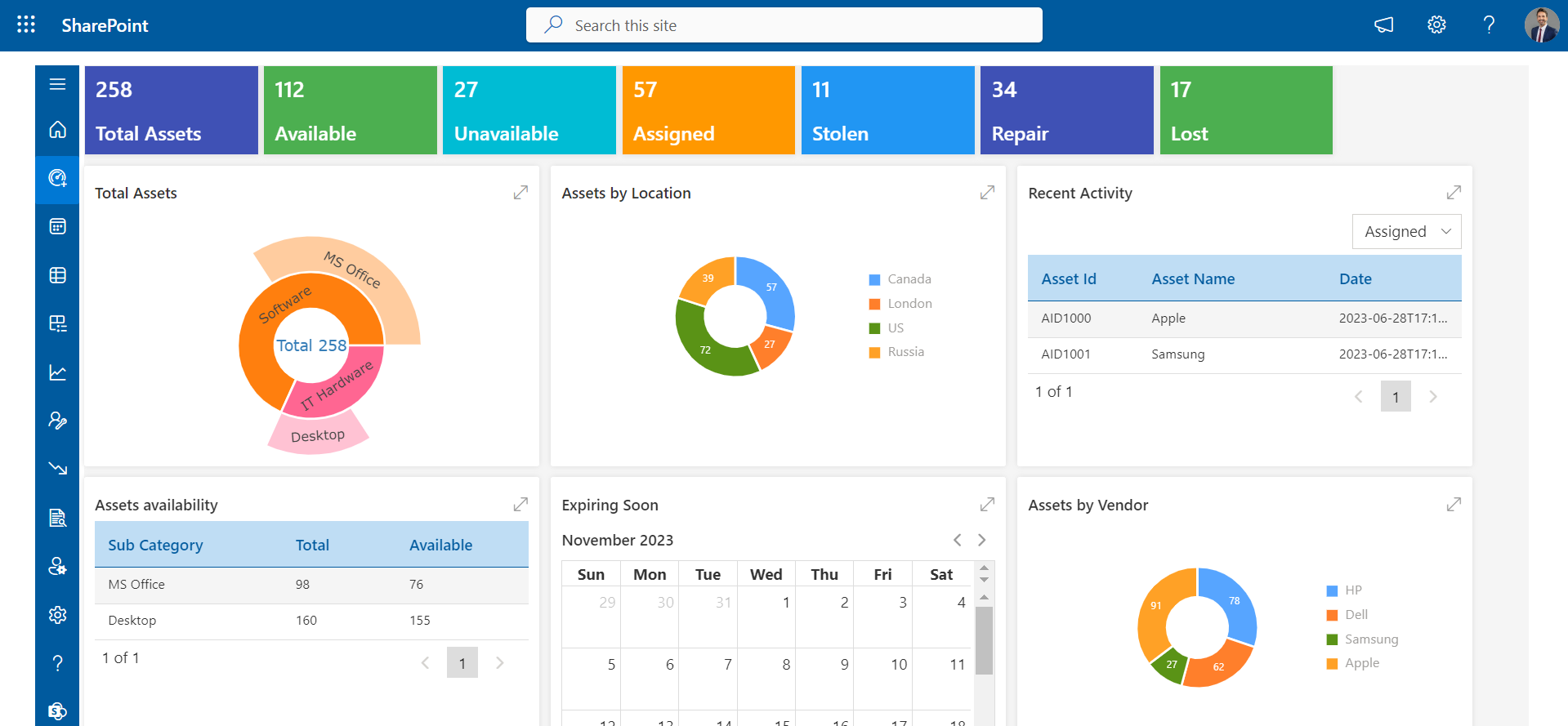Click the 258 Total Assets tile

pyautogui.click(x=172, y=110)
